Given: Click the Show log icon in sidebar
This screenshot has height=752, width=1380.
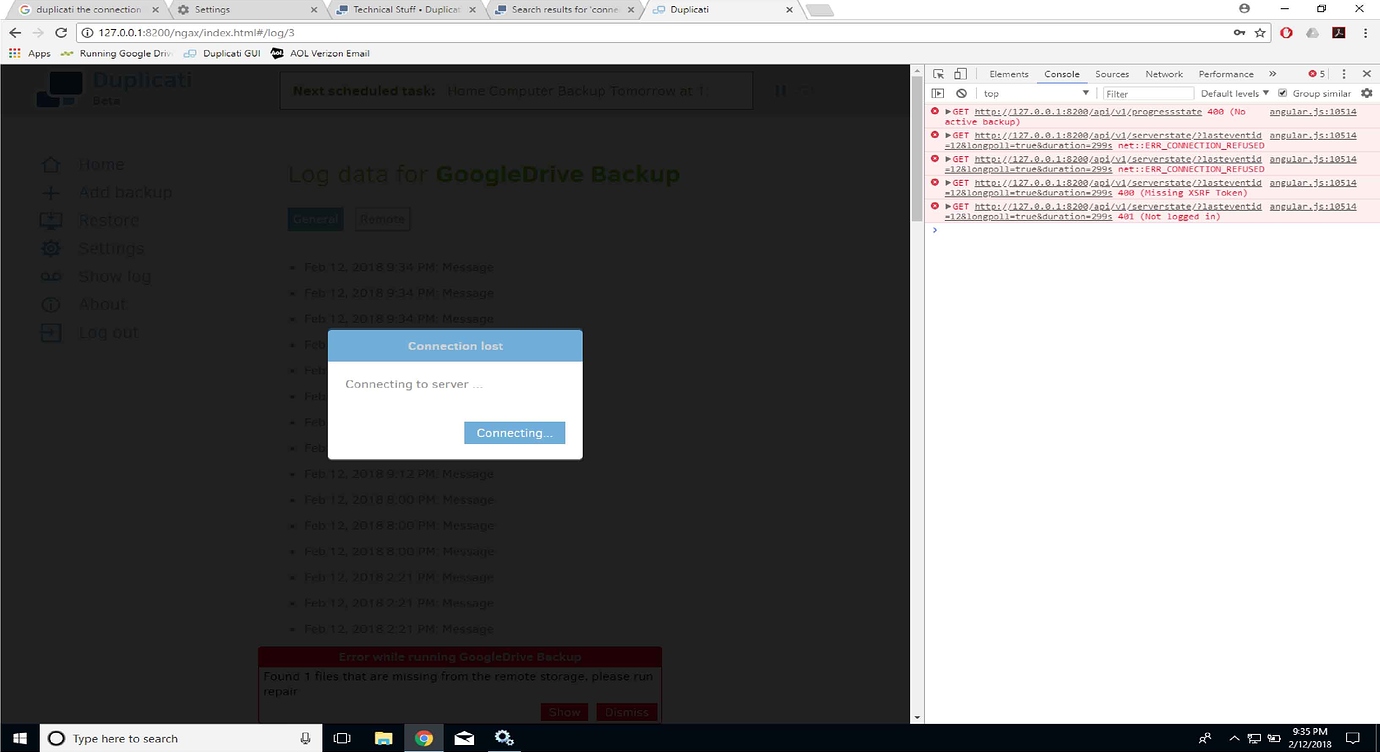Looking at the screenshot, I should [51, 276].
